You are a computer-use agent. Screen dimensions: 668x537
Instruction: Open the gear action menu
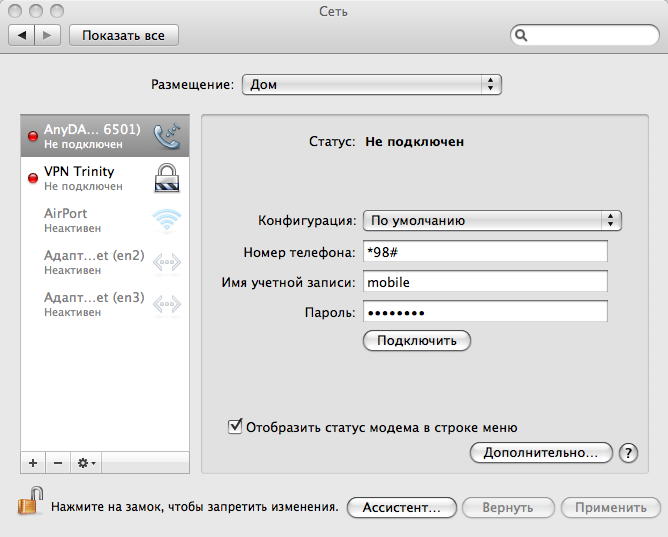click(86, 463)
